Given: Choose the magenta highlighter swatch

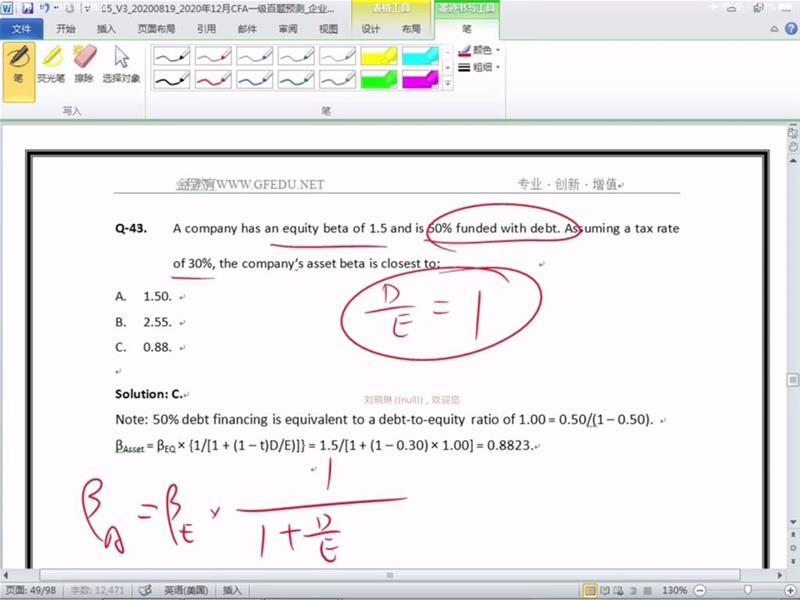Looking at the screenshot, I should click(x=420, y=79).
